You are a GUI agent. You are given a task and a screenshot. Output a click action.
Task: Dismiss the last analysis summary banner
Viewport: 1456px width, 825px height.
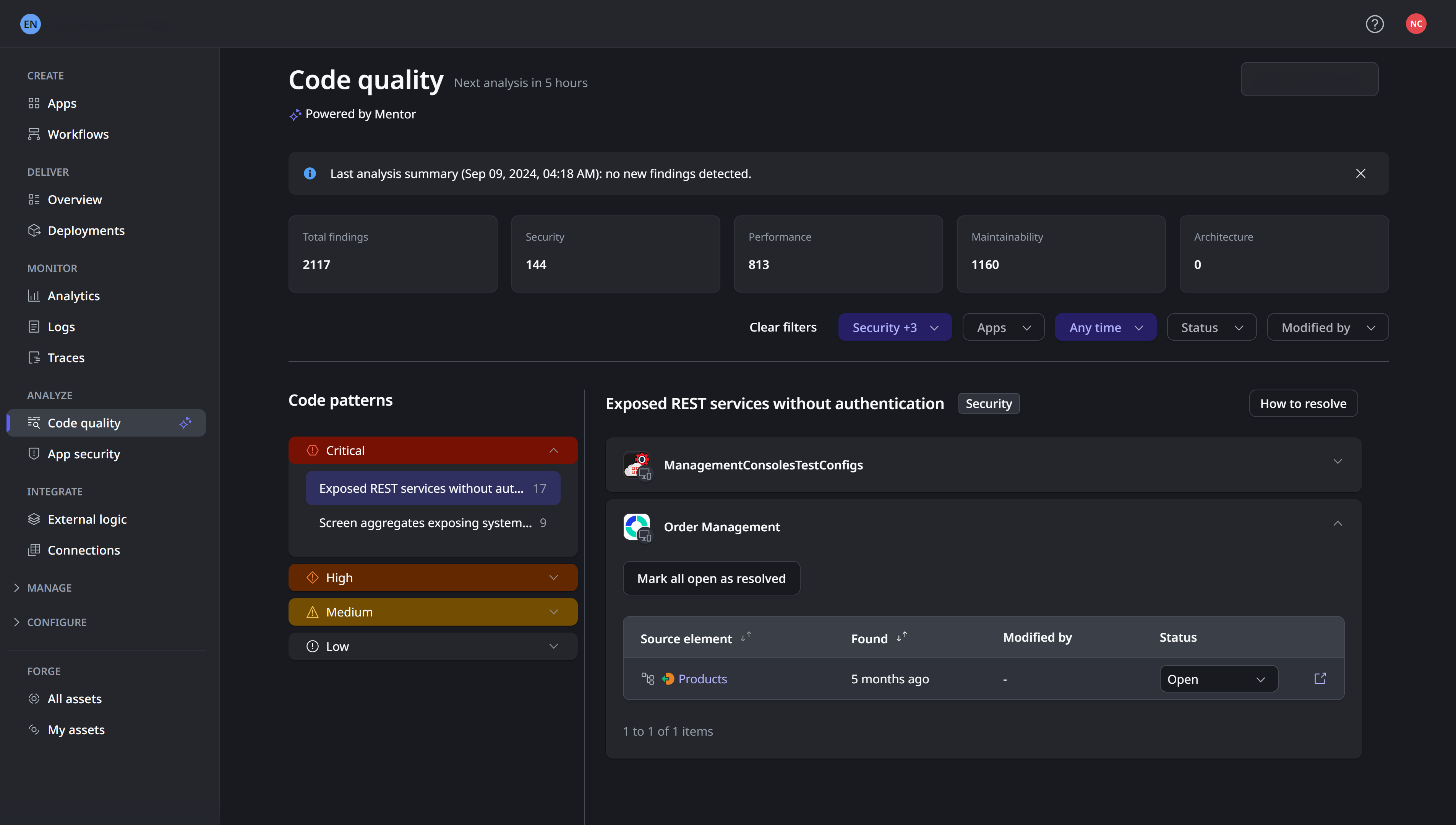coord(1360,173)
